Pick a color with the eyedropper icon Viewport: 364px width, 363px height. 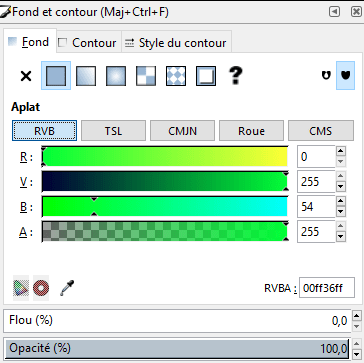tap(67, 288)
